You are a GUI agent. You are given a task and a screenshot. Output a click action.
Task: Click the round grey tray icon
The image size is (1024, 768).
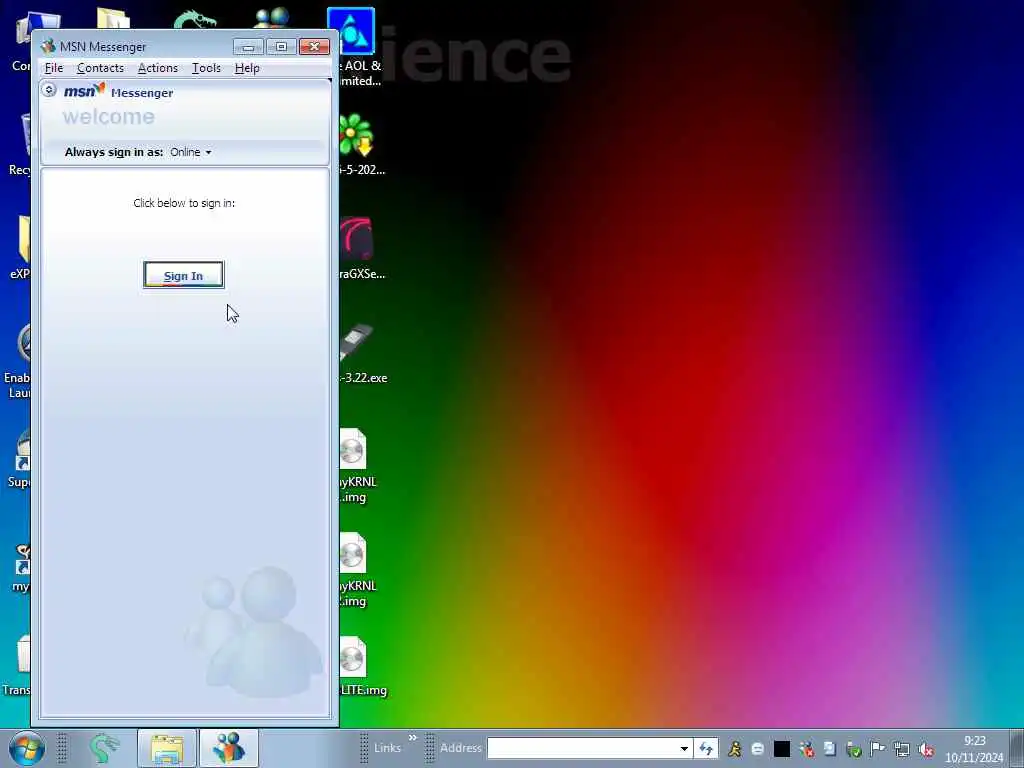(x=758, y=749)
